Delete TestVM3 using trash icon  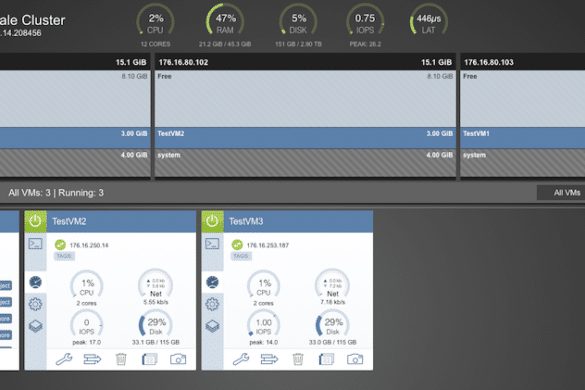pos(298,359)
